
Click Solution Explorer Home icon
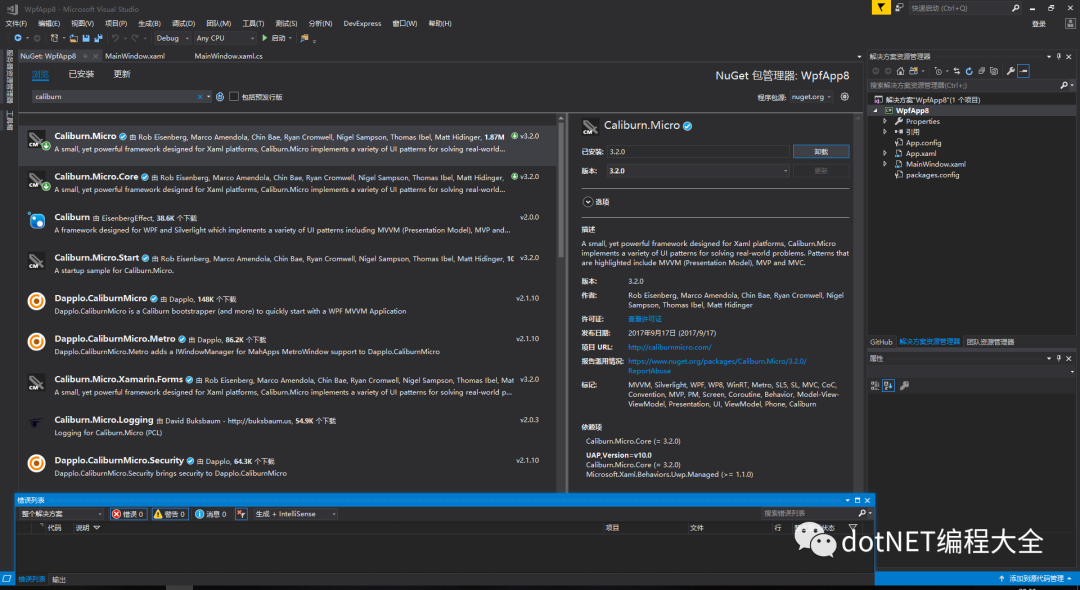[x=900, y=71]
